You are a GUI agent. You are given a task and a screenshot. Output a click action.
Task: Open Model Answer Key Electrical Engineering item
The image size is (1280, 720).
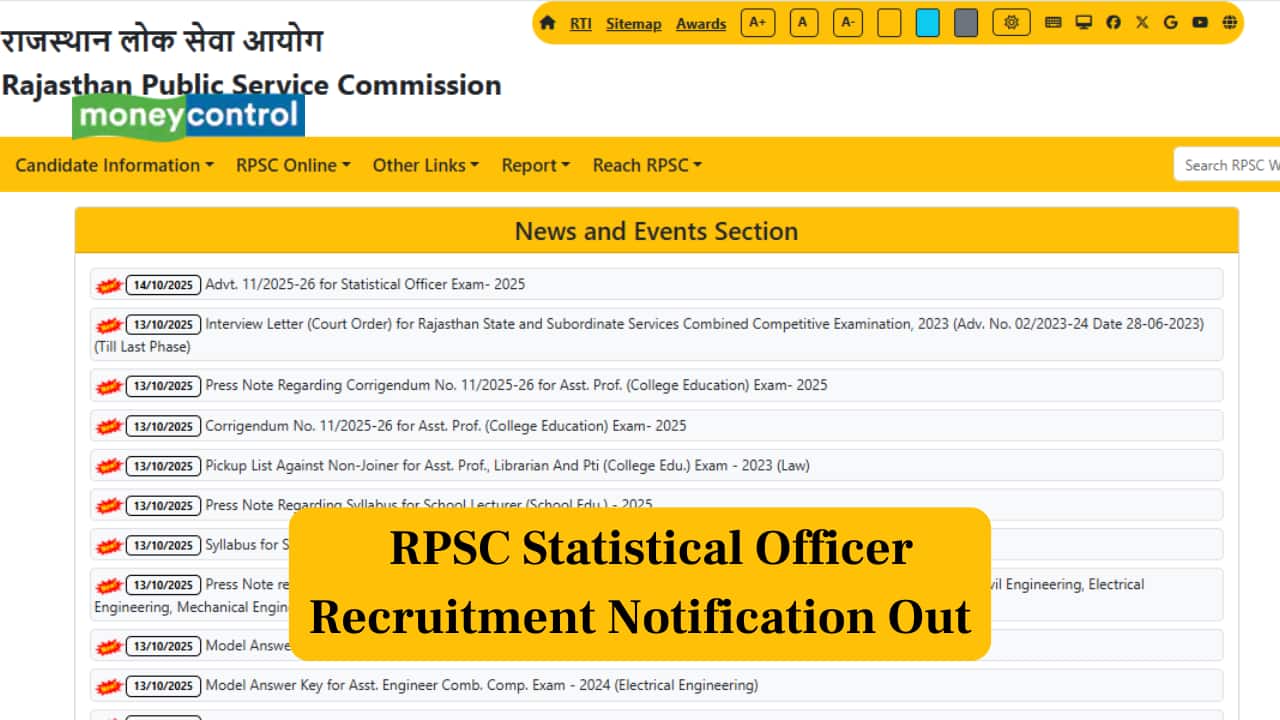pos(481,685)
